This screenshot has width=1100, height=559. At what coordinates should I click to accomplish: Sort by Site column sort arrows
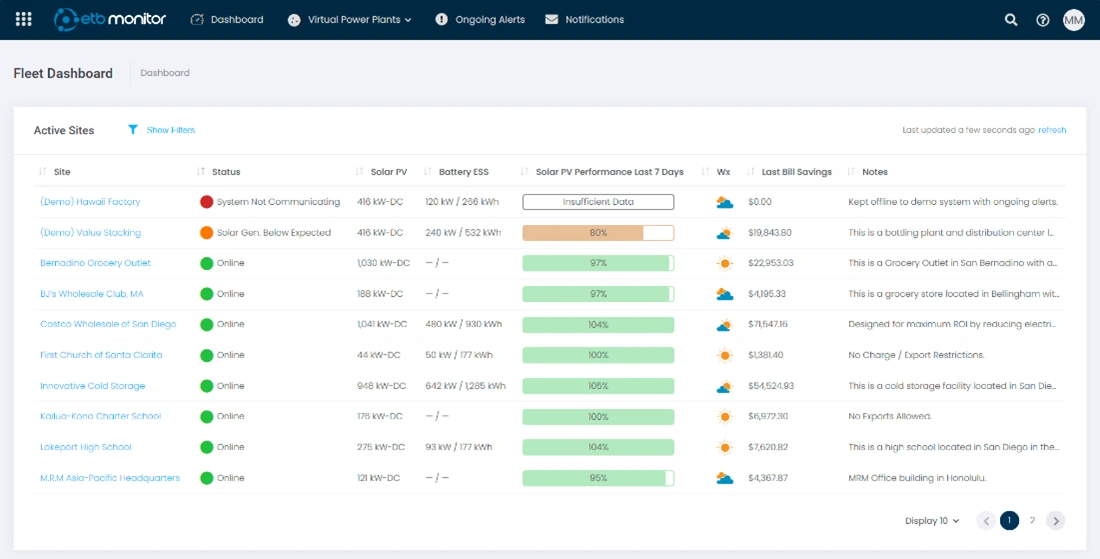(x=43, y=172)
